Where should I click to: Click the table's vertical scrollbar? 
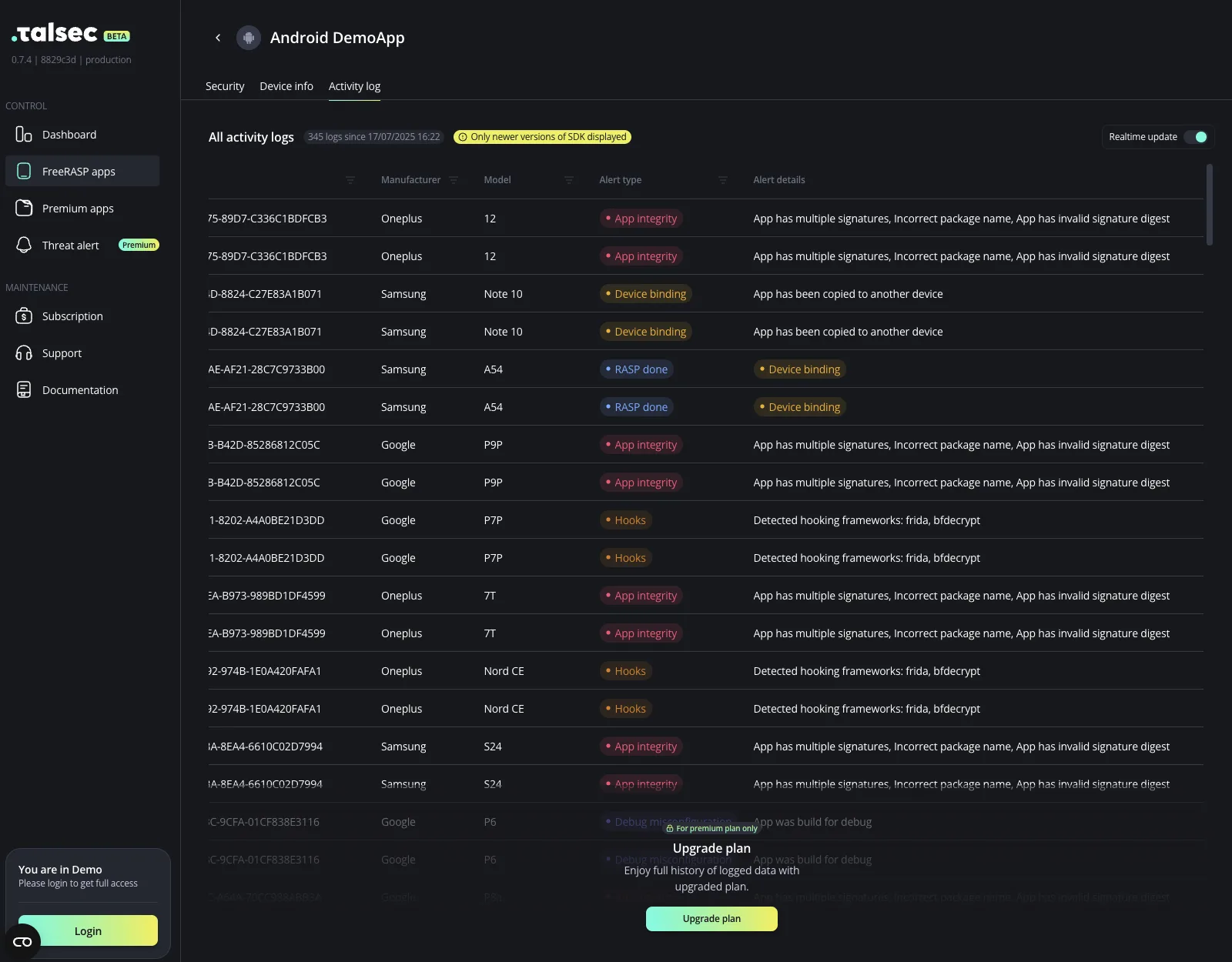1209,205
